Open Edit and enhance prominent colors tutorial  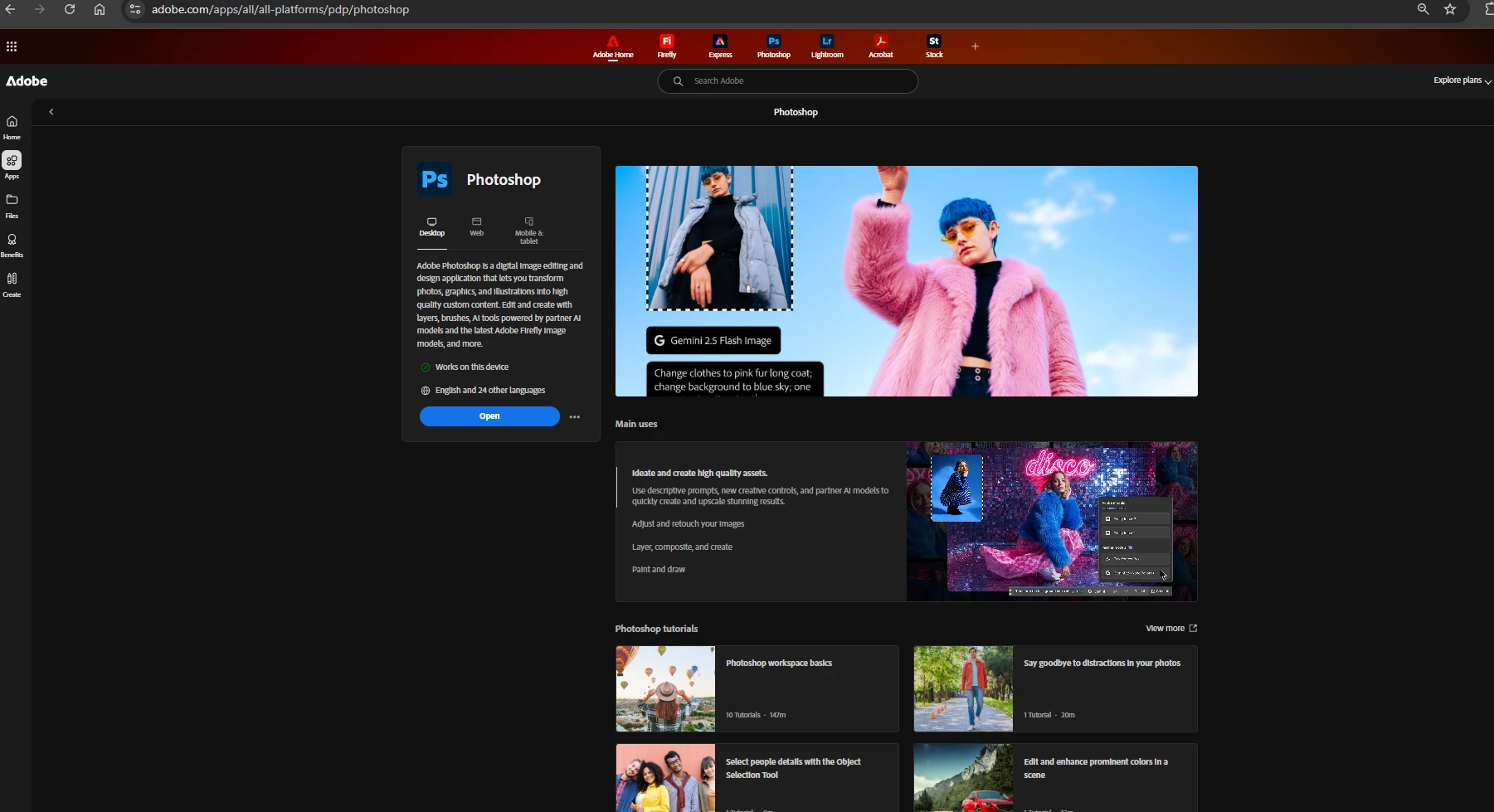pyautogui.click(x=1055, y=778)
